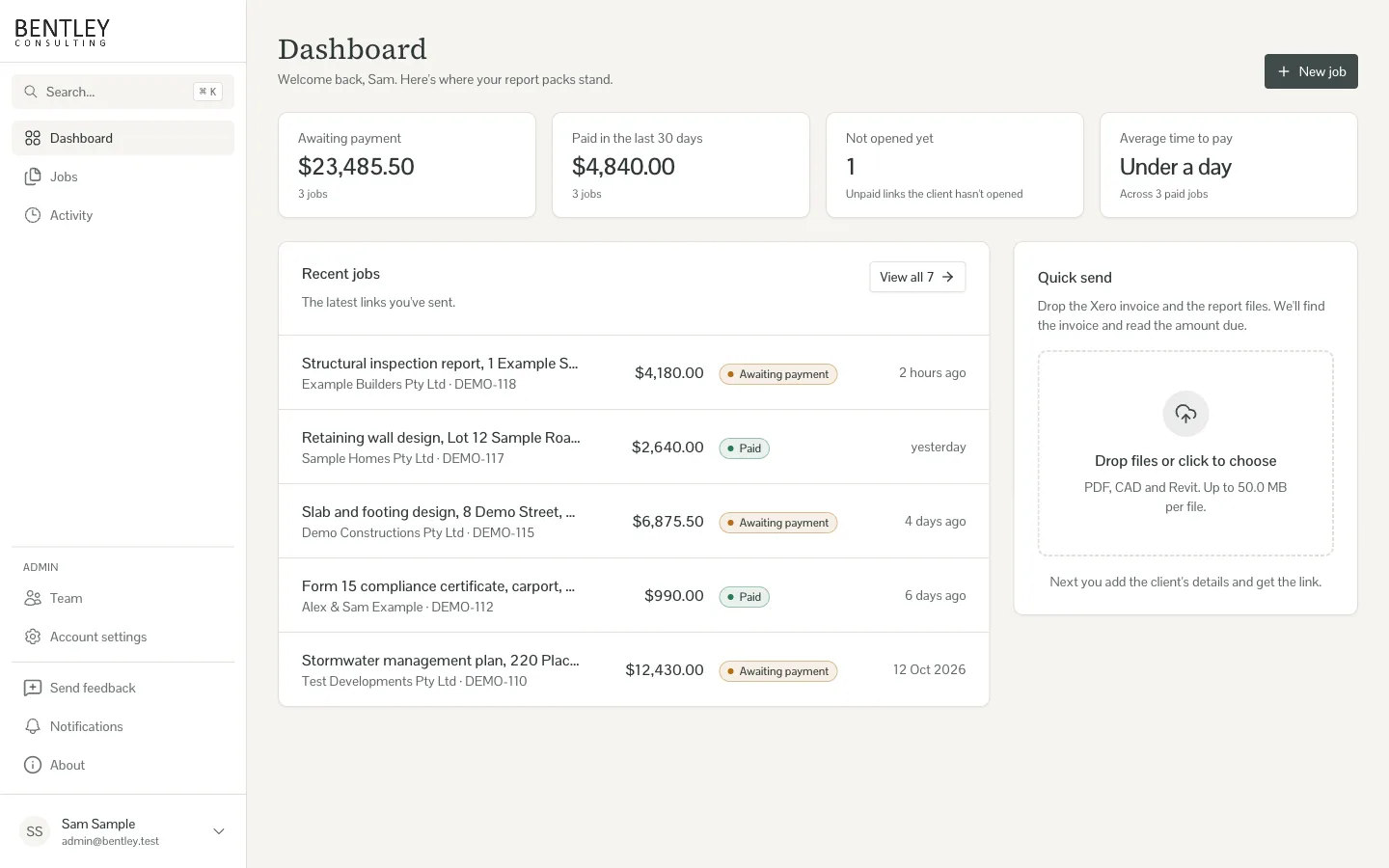
Task: Click the Paid badge on $2,640.00 row
Action: [745, 448]
